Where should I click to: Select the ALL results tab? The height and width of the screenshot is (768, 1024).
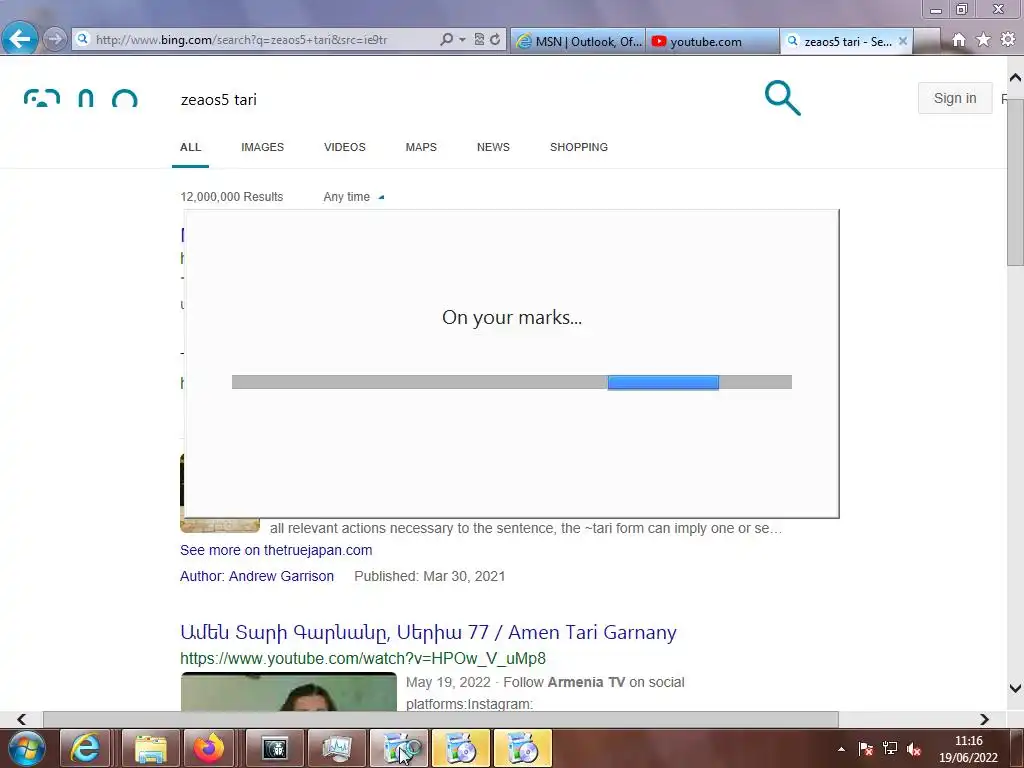pos(190,148)
